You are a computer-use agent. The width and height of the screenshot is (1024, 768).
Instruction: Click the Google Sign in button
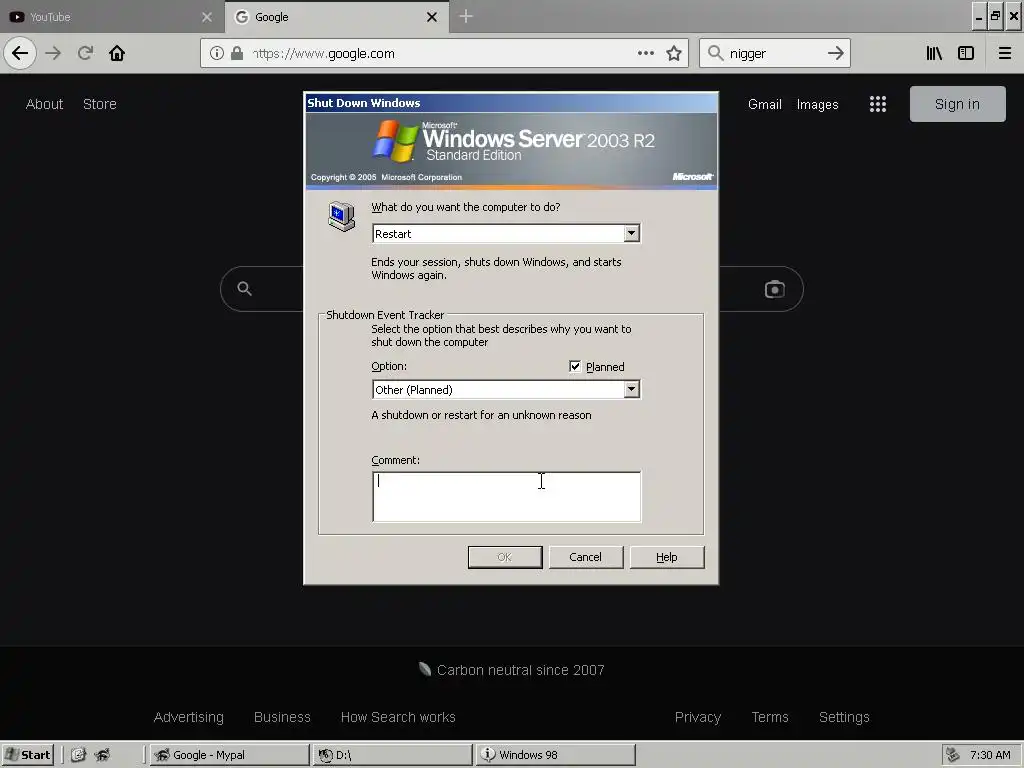(957, 104)
